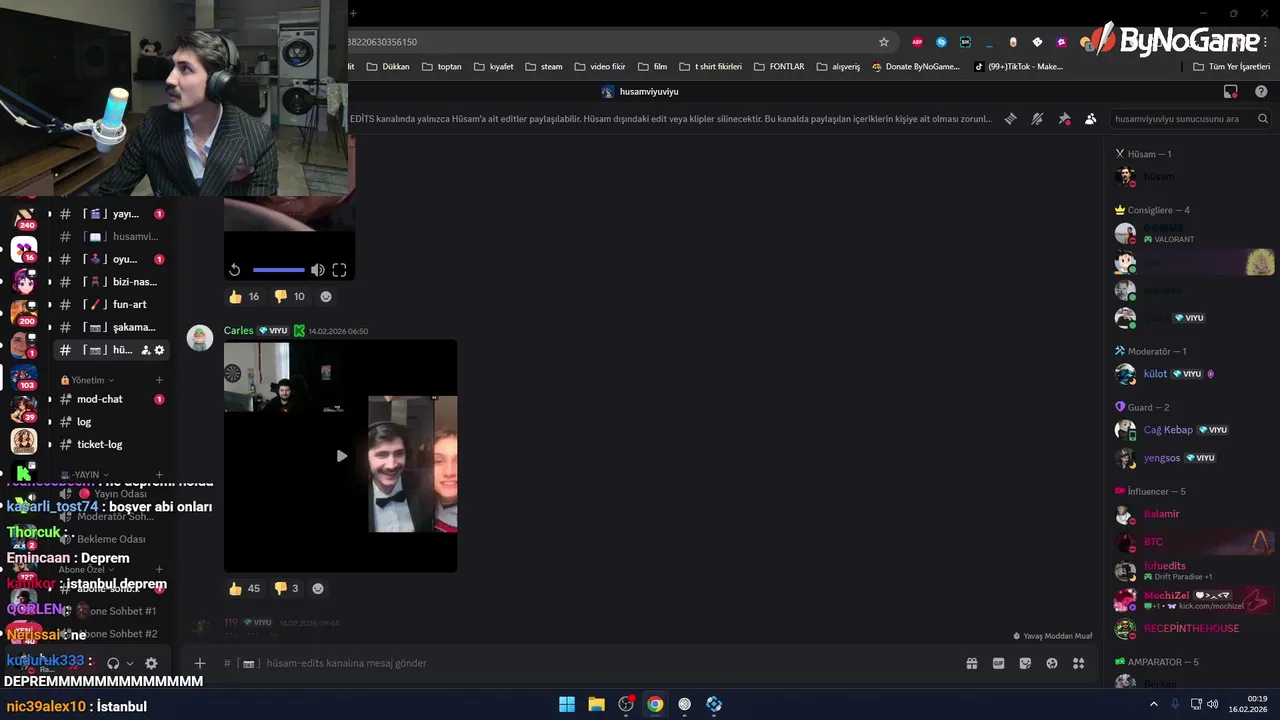Open the Threads icon in channel header
This screenshot has height=720, width=1280.
point(1011,118)
